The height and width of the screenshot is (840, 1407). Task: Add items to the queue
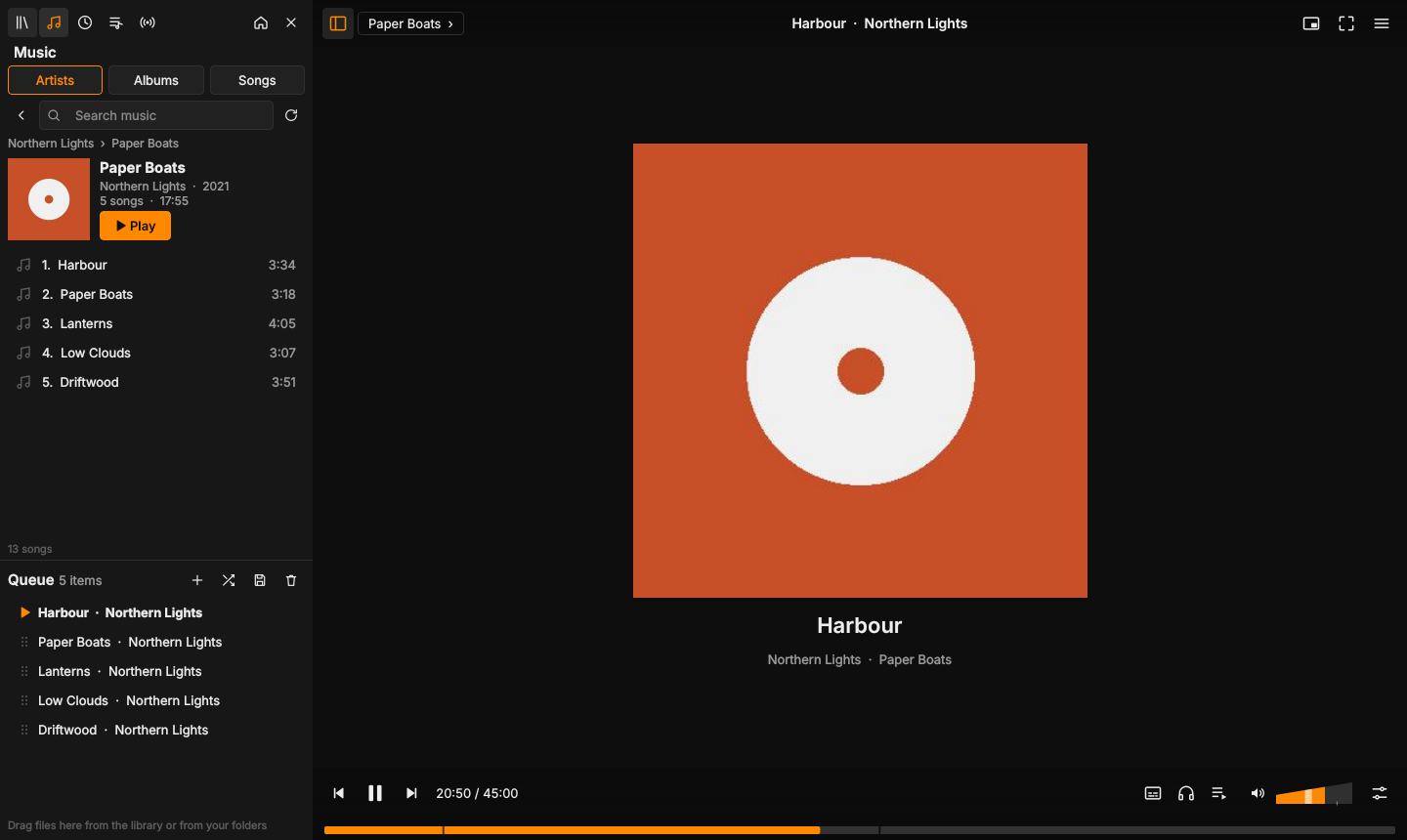tap(197, 580)
